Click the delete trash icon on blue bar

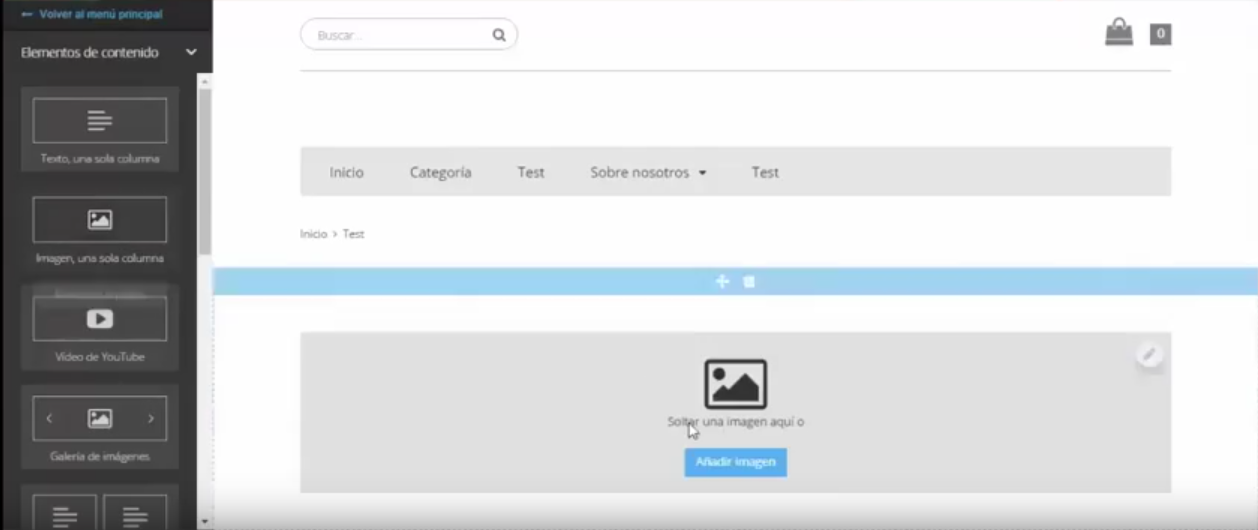click(x=749, y=282)
